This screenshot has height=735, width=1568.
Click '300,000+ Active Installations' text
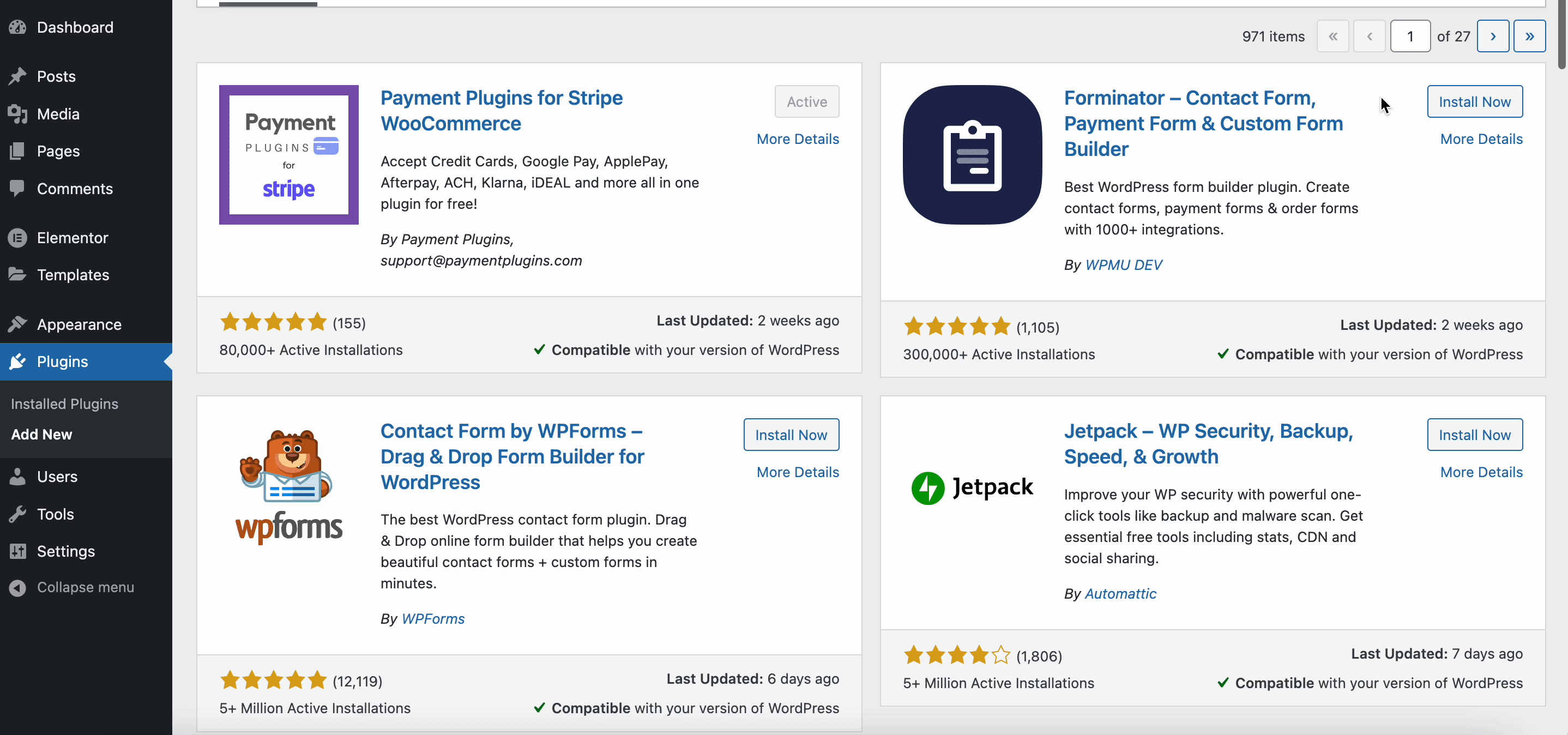click(998, 354)
